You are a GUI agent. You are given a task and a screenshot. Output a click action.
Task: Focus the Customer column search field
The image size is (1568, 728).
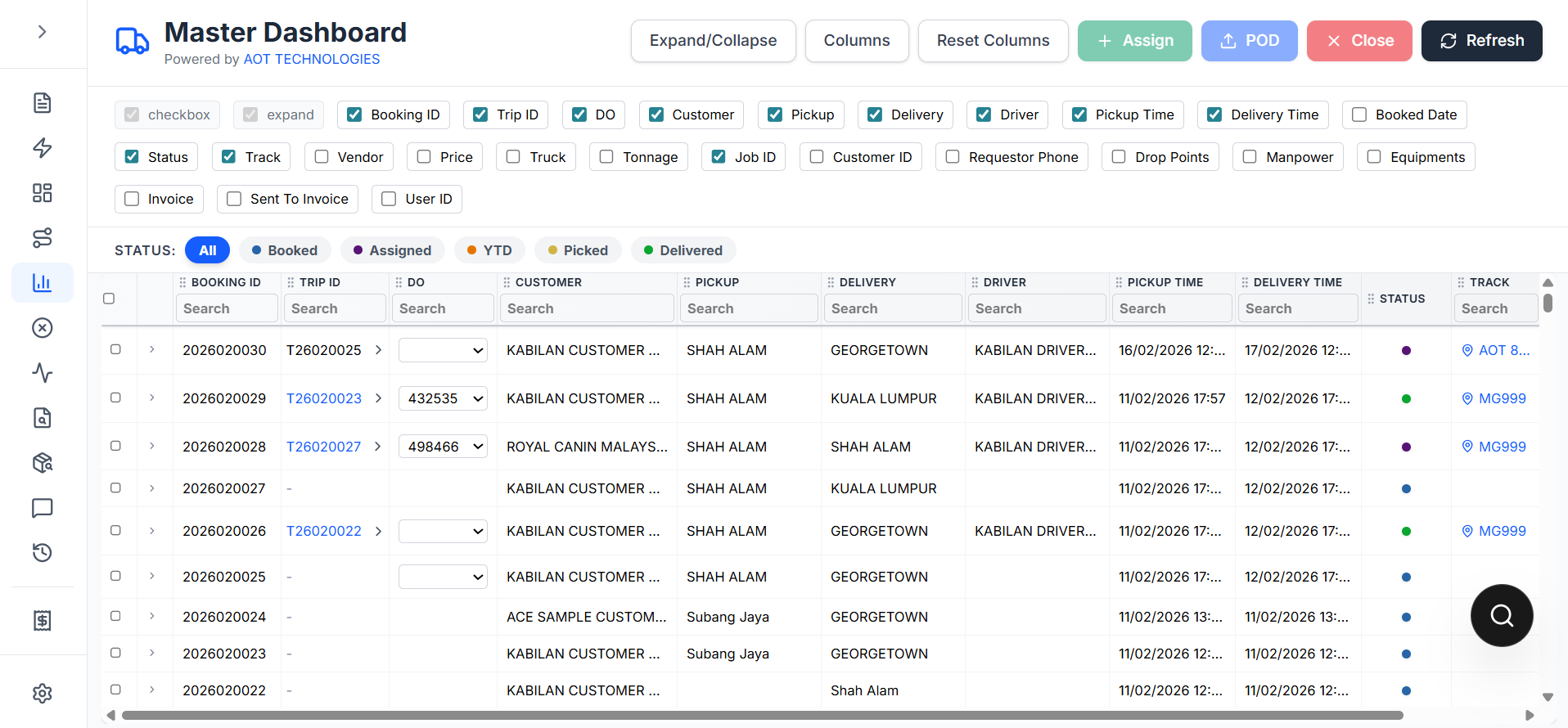coord(587,308)
